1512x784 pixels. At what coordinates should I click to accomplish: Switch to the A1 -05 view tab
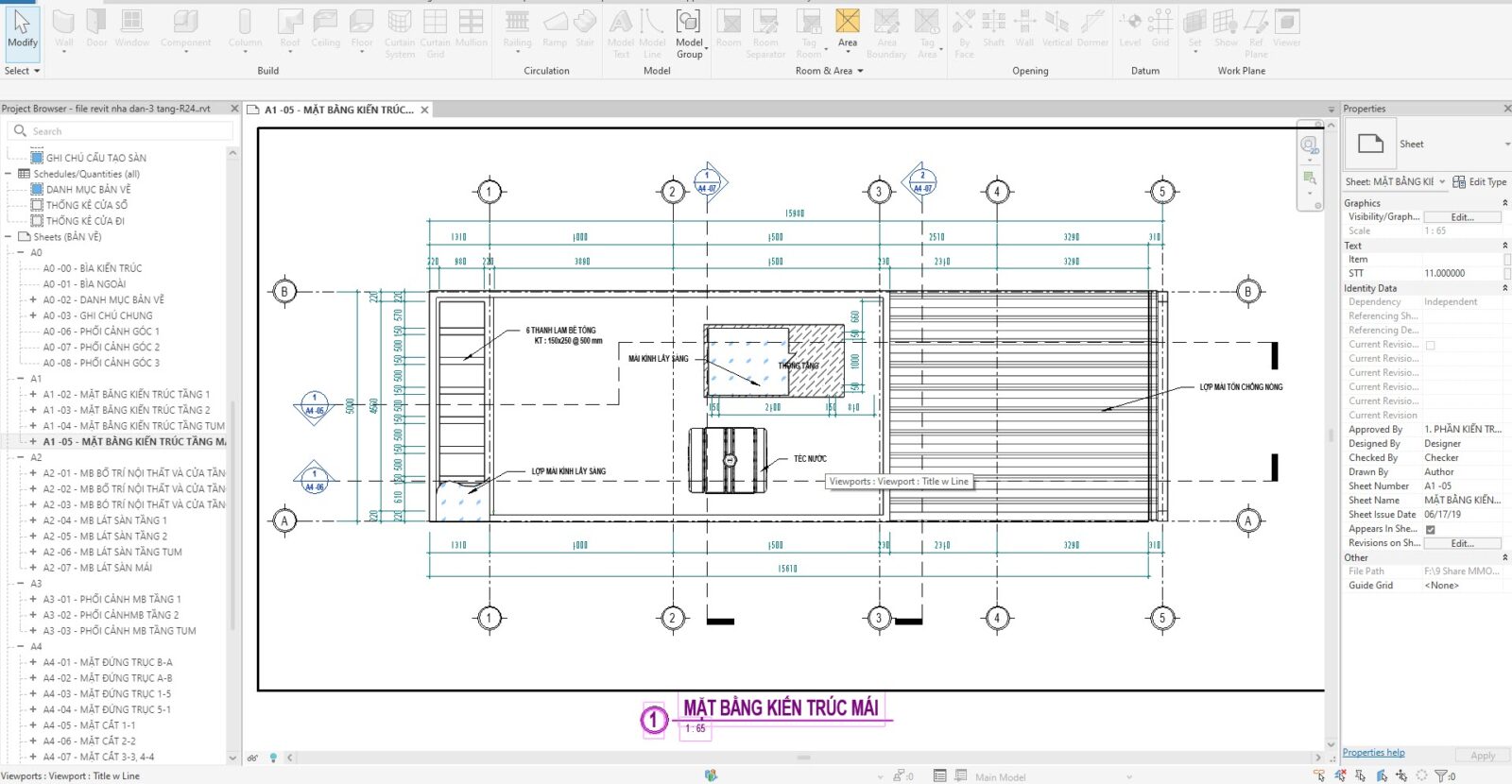pyautogui.click(x=338, y=110)
